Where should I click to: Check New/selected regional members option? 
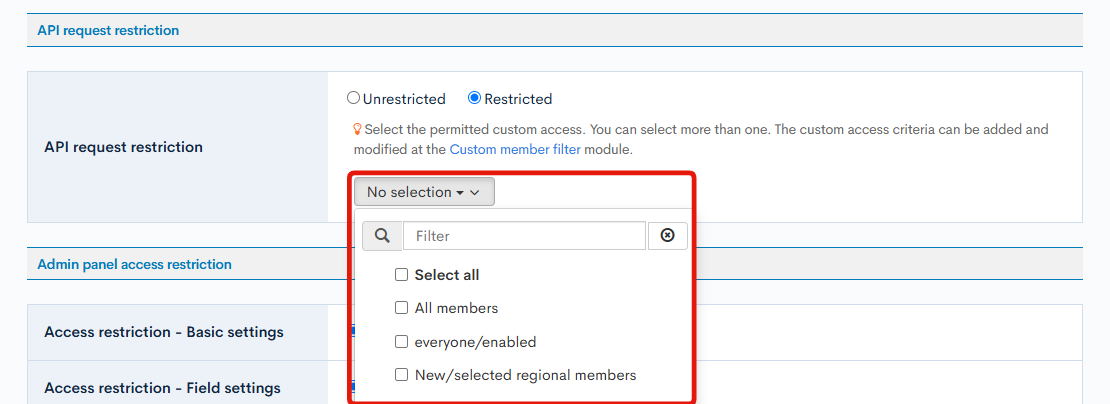point(401,375)
